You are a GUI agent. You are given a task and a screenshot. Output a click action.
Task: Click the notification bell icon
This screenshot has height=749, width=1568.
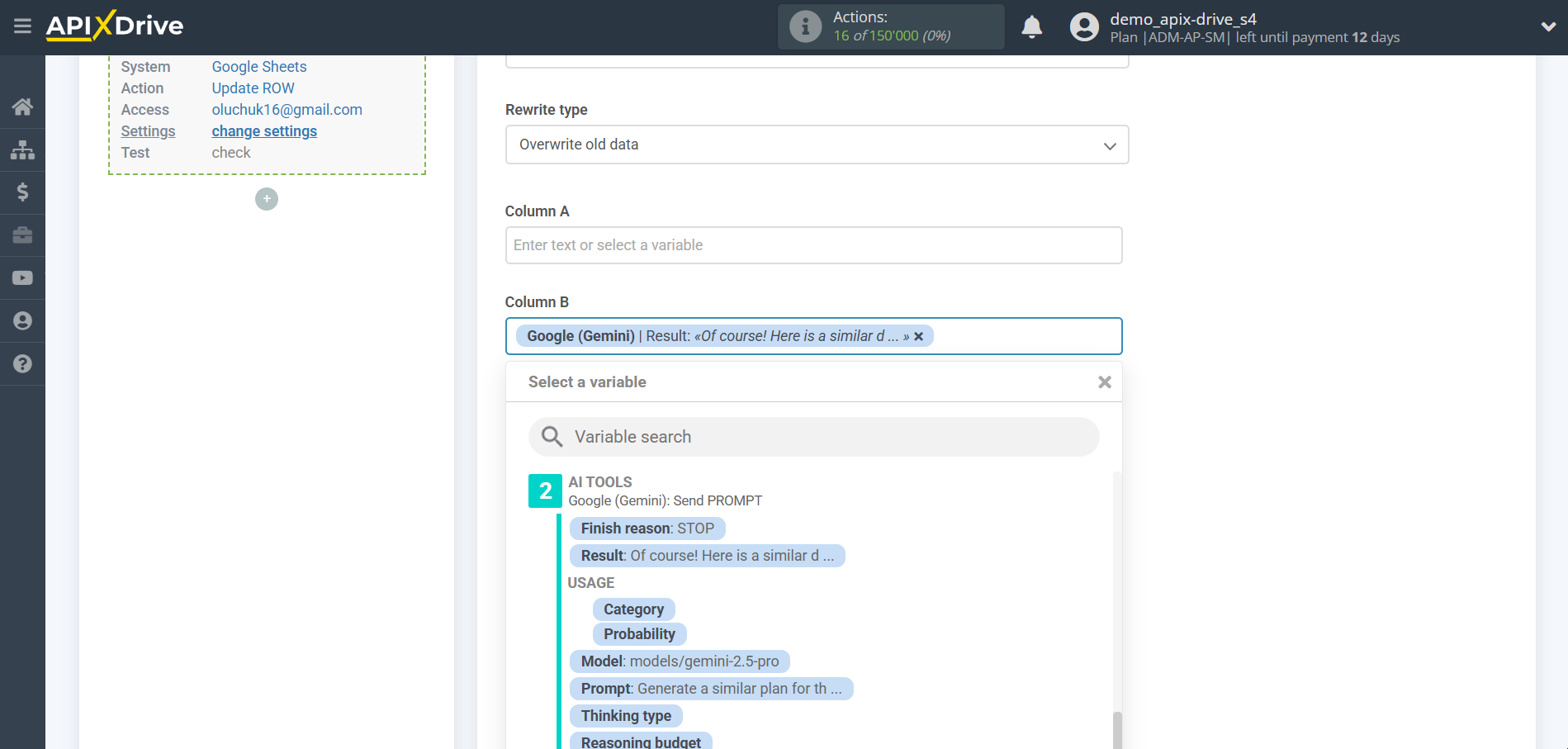(x=1031, y=27)
